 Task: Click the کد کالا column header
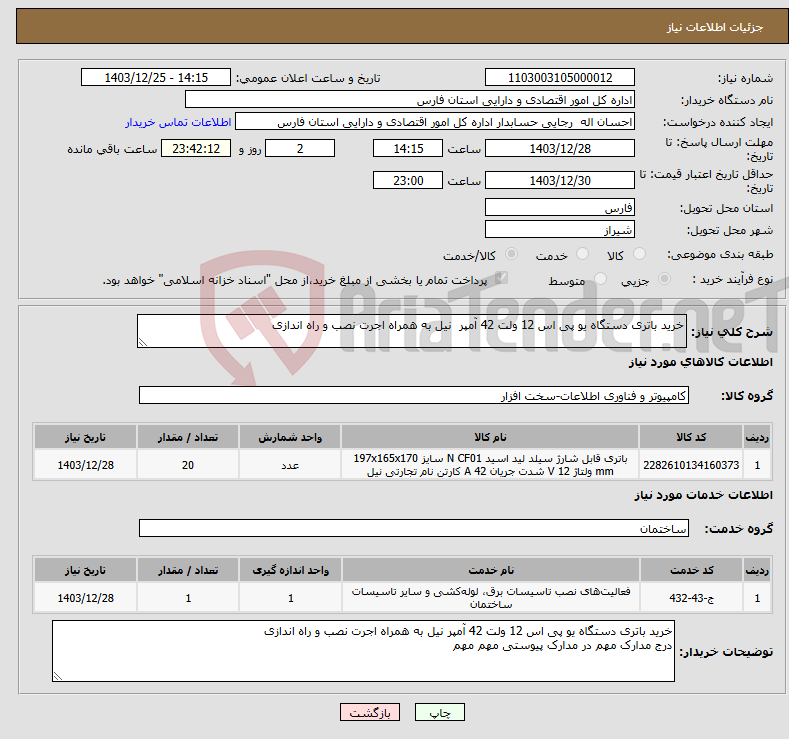coord(691,437)
